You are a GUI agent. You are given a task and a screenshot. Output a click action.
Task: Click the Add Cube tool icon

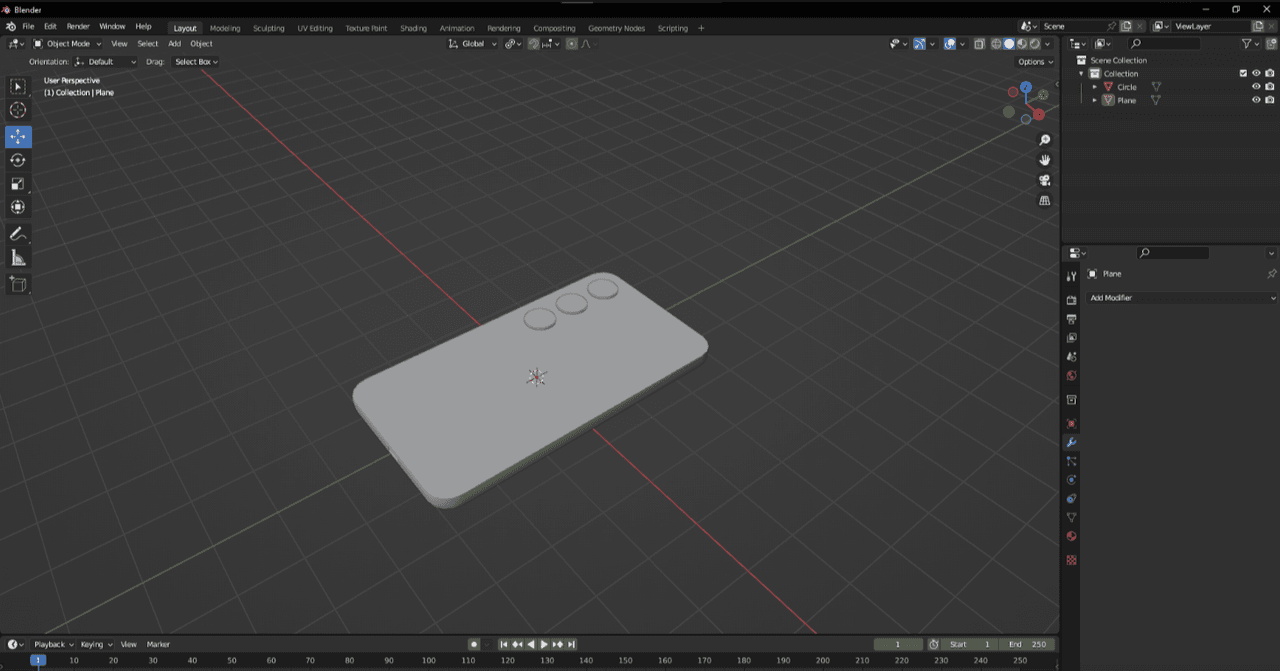point(18,285)
